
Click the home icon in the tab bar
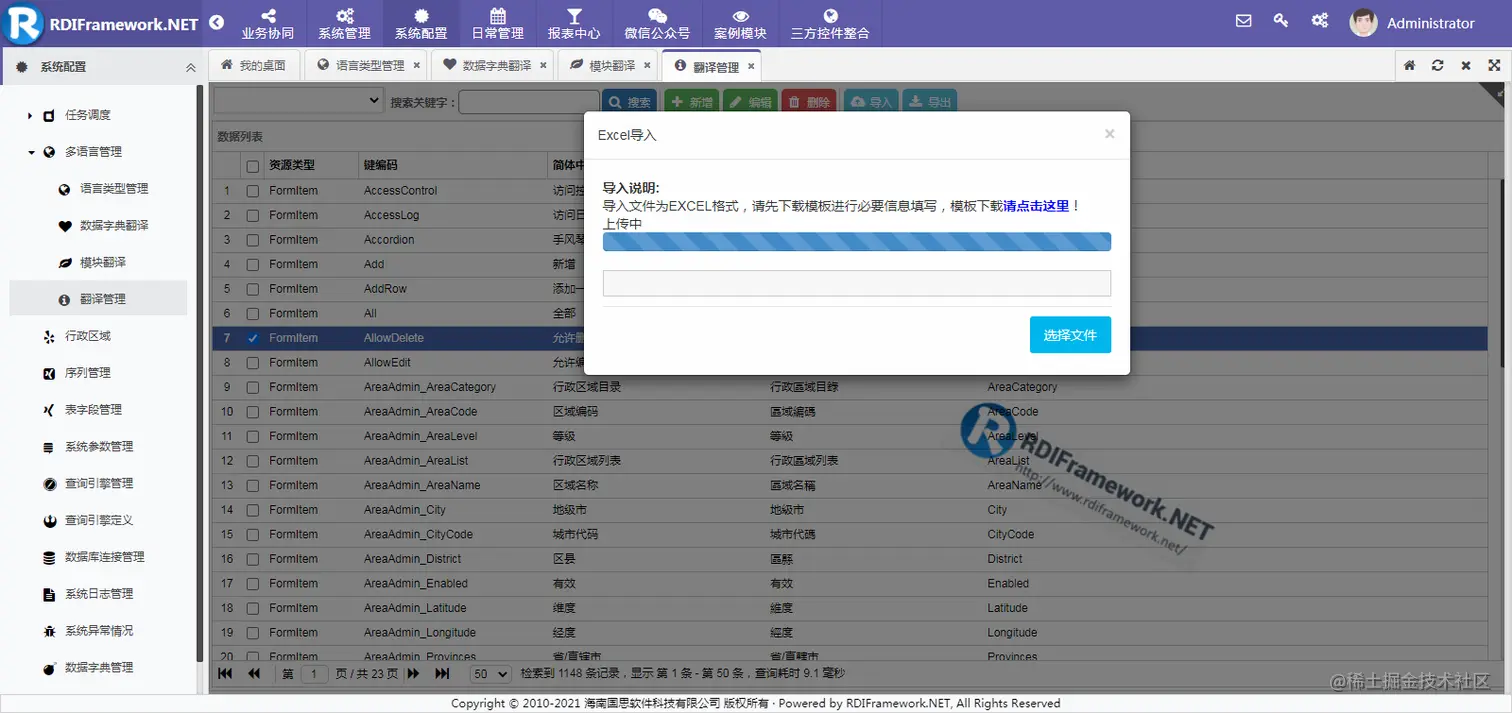[x=1408, y=64]
